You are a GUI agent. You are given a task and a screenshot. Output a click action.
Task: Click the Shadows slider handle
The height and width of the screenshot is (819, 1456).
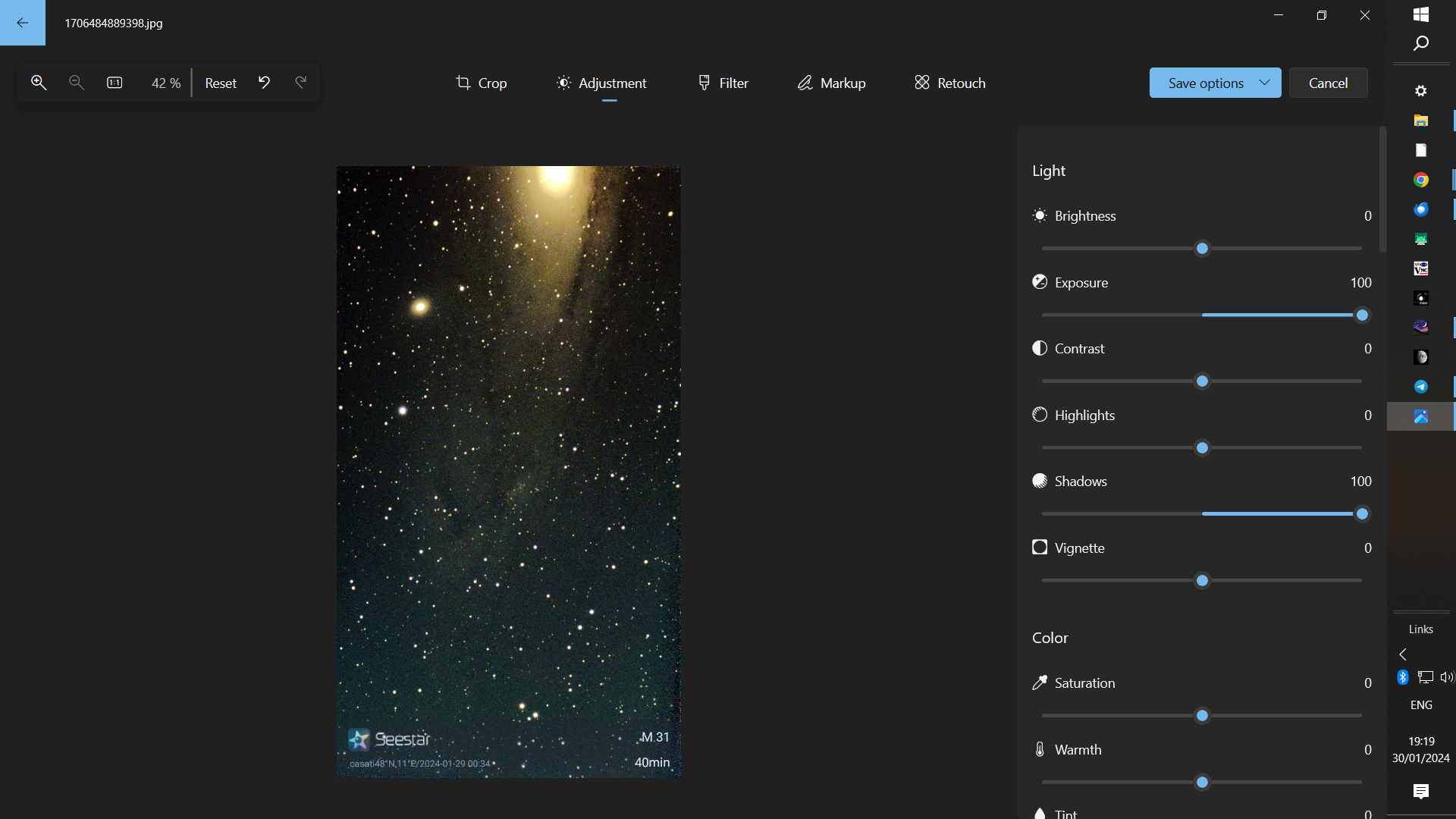[1362, 514]
